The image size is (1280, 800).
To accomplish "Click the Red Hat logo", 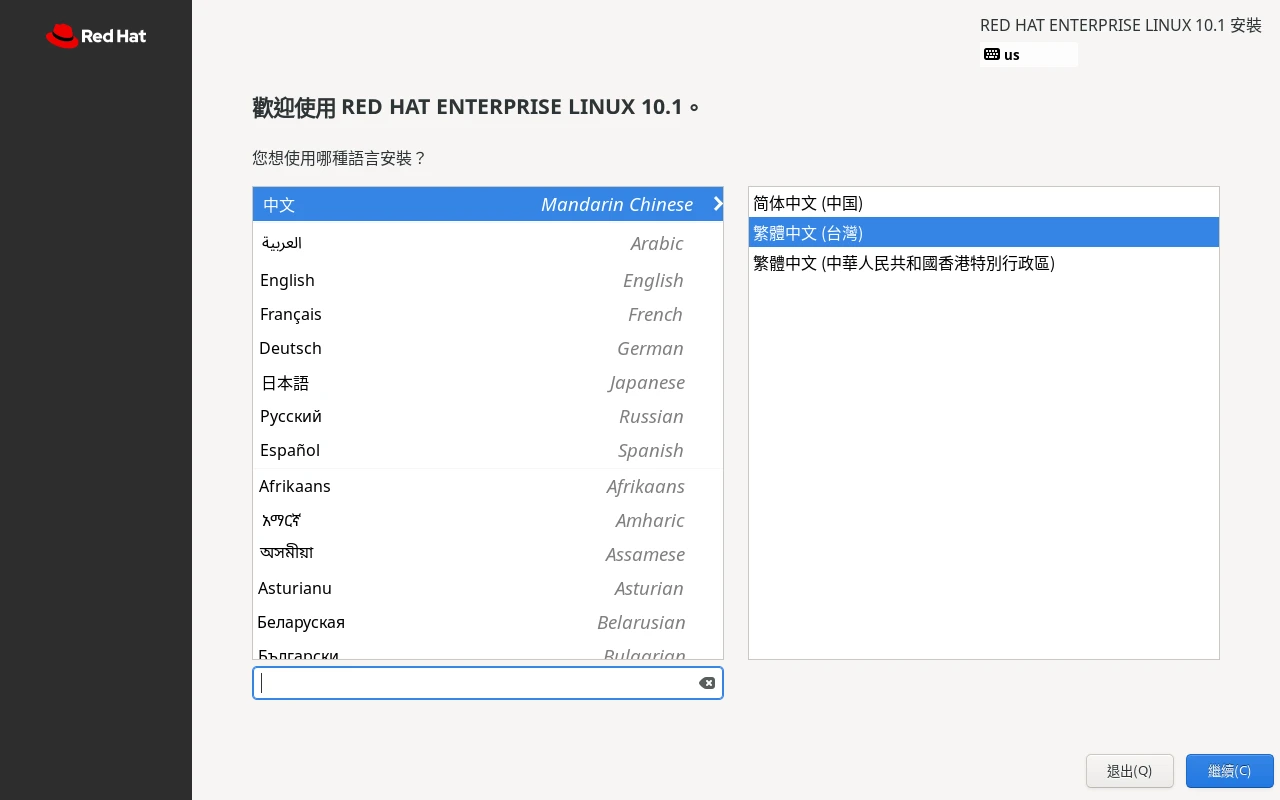I will 95,35.
